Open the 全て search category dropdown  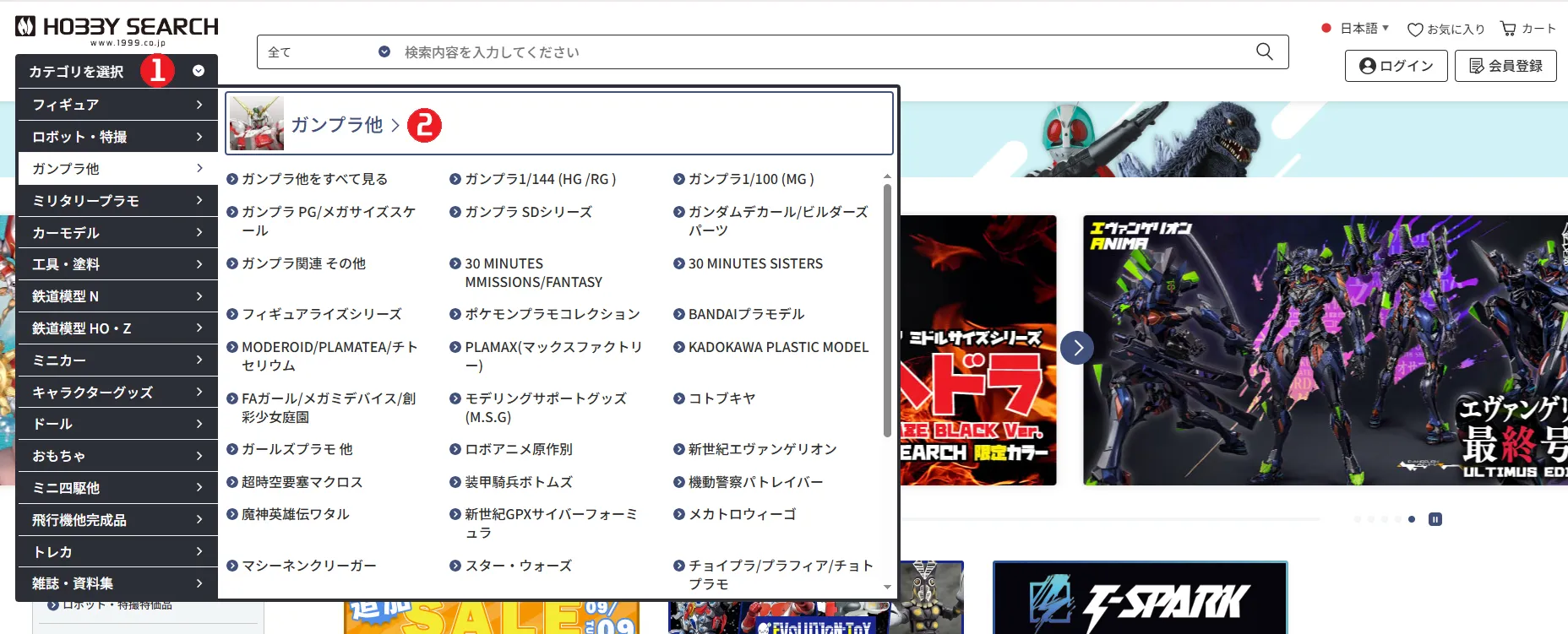click(329, 52)
